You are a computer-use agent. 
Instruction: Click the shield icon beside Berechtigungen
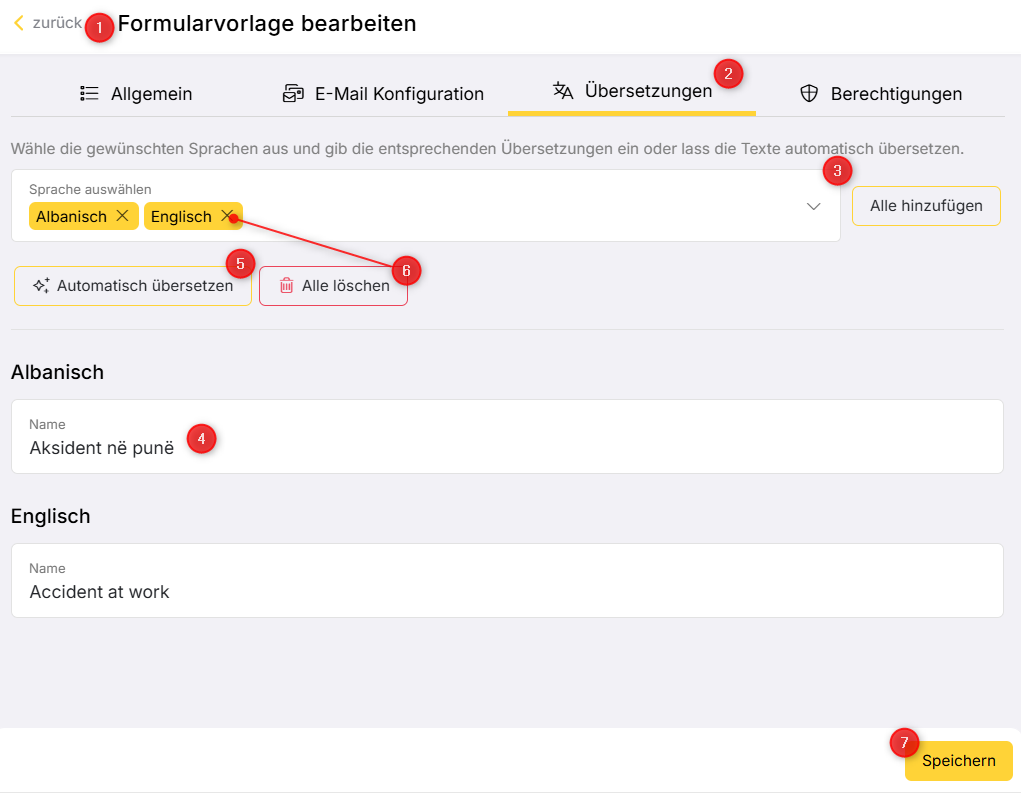(x=809, y=94)
